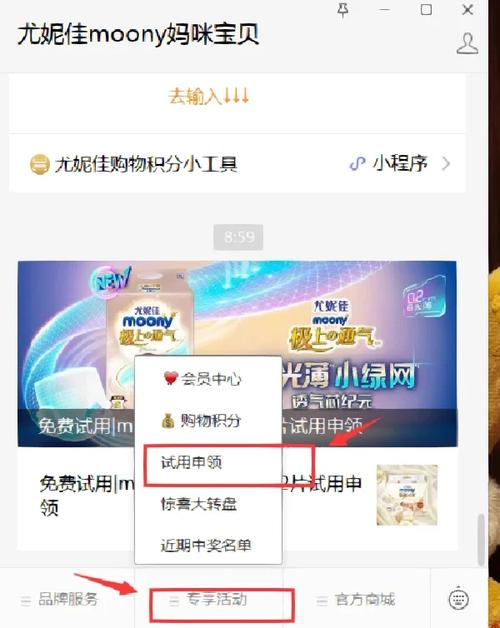Image resolution: width=500 pixels, height=628 pixels.
Task: Click the small moony article thumbnail
Action: click(x=407, y=495)
